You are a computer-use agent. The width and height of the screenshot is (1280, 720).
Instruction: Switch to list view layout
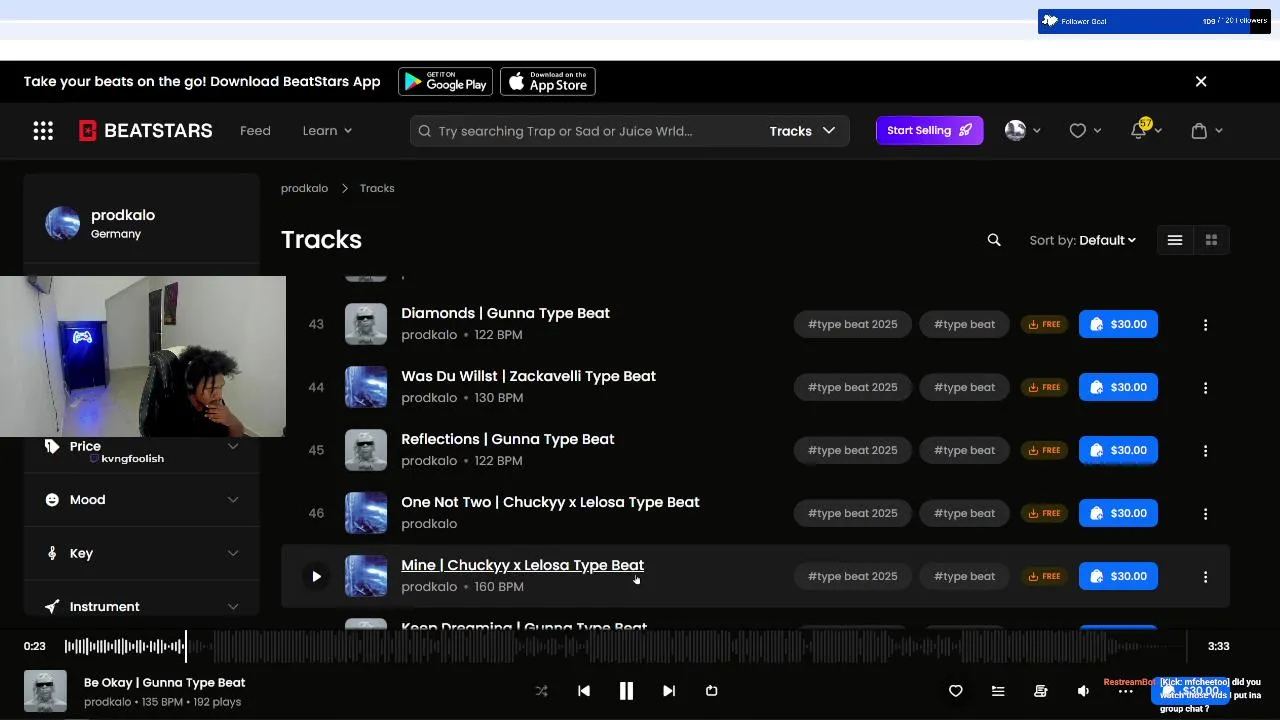(x=1175, y=240)
